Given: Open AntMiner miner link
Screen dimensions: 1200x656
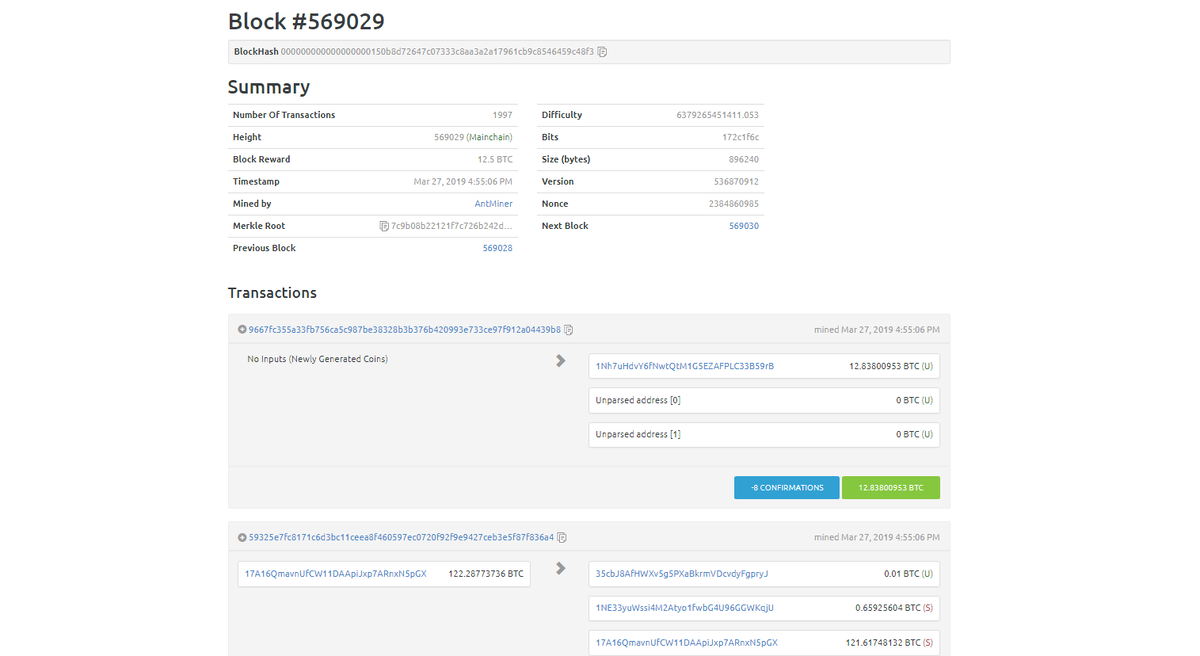Looking at the screenshot, I should coord(493,204).
